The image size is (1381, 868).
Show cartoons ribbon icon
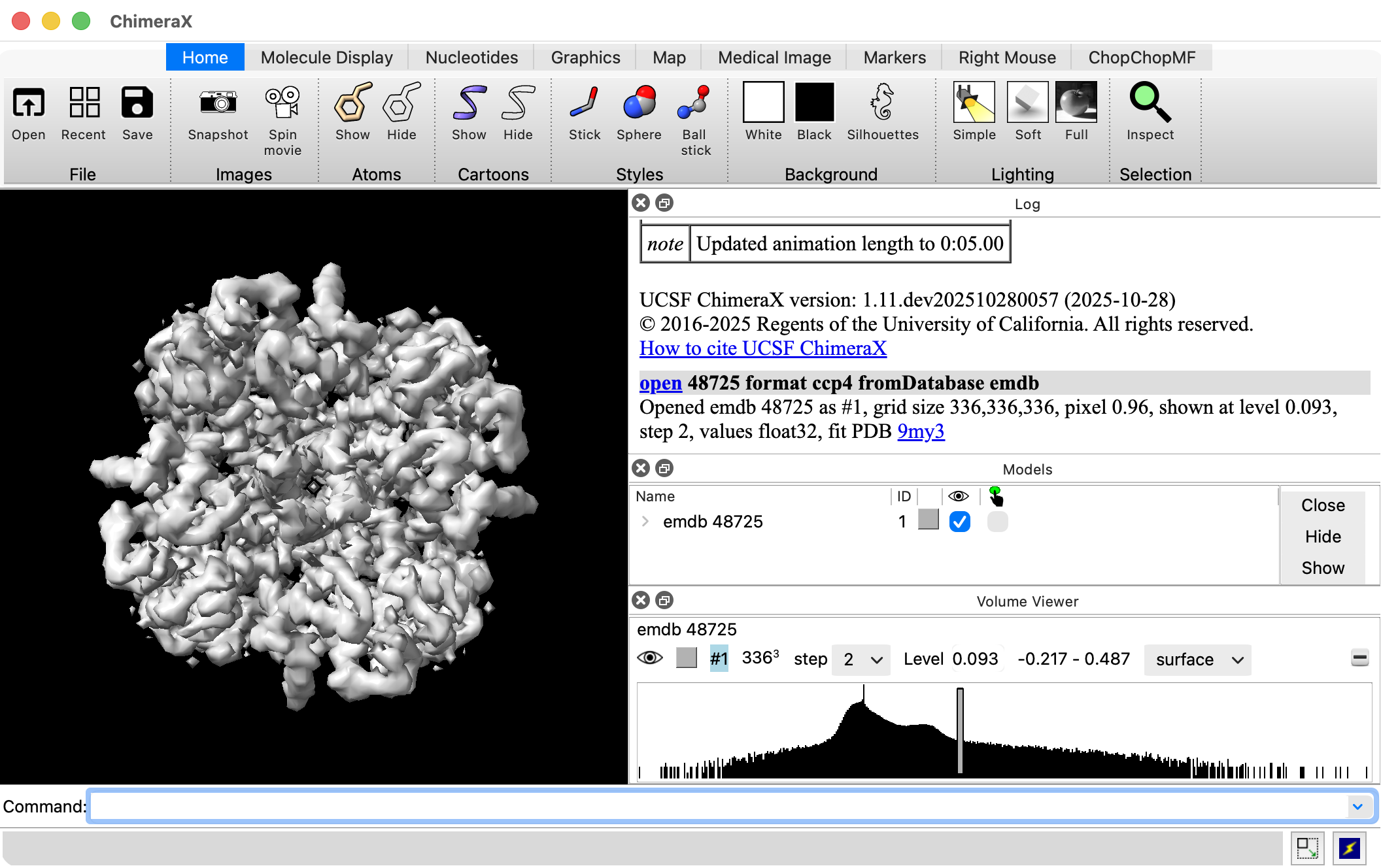[469, 103]
